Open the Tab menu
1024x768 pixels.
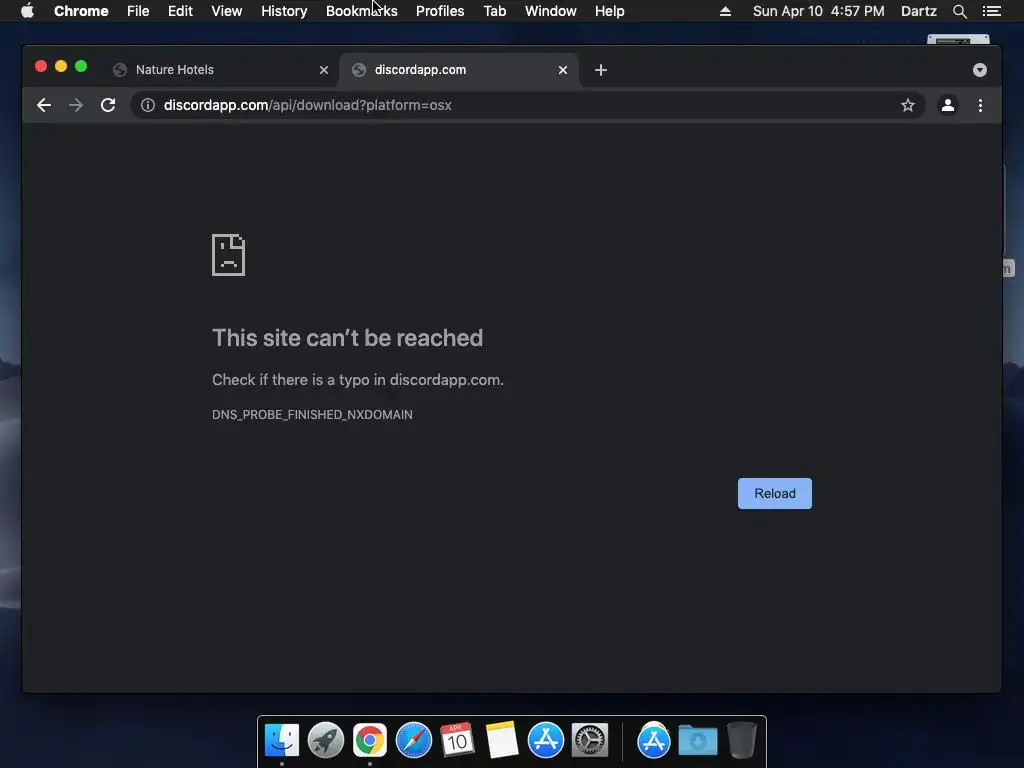495,11
